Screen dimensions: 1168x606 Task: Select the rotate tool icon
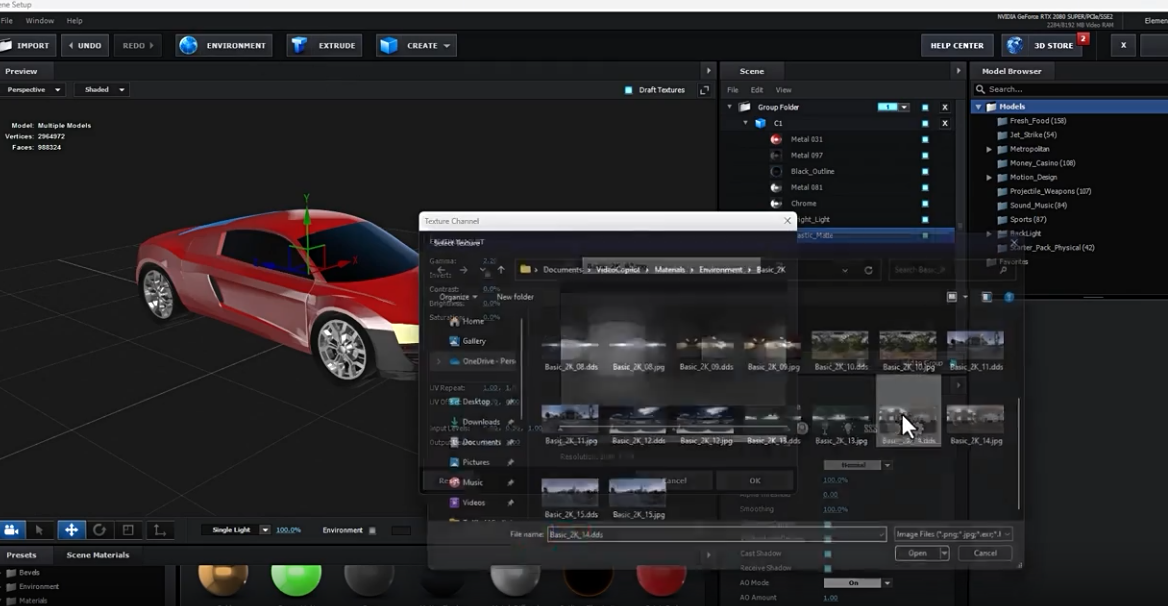(x=99, y=530)
